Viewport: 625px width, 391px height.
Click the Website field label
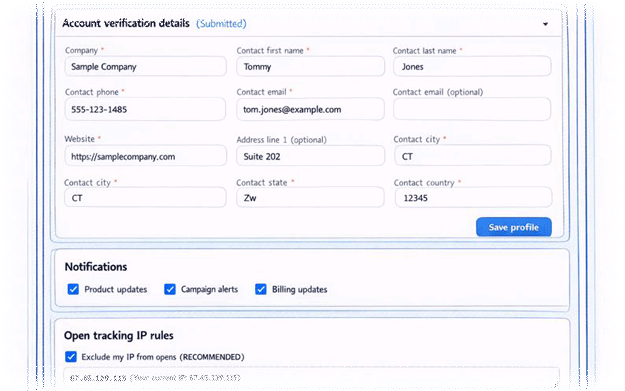pyautogui.click(x=80, y=139)
